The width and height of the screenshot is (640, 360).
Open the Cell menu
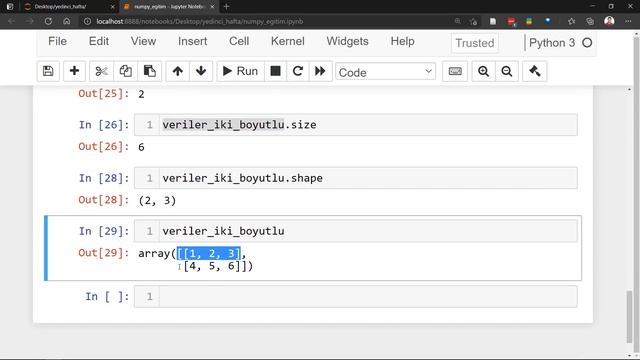239,41
